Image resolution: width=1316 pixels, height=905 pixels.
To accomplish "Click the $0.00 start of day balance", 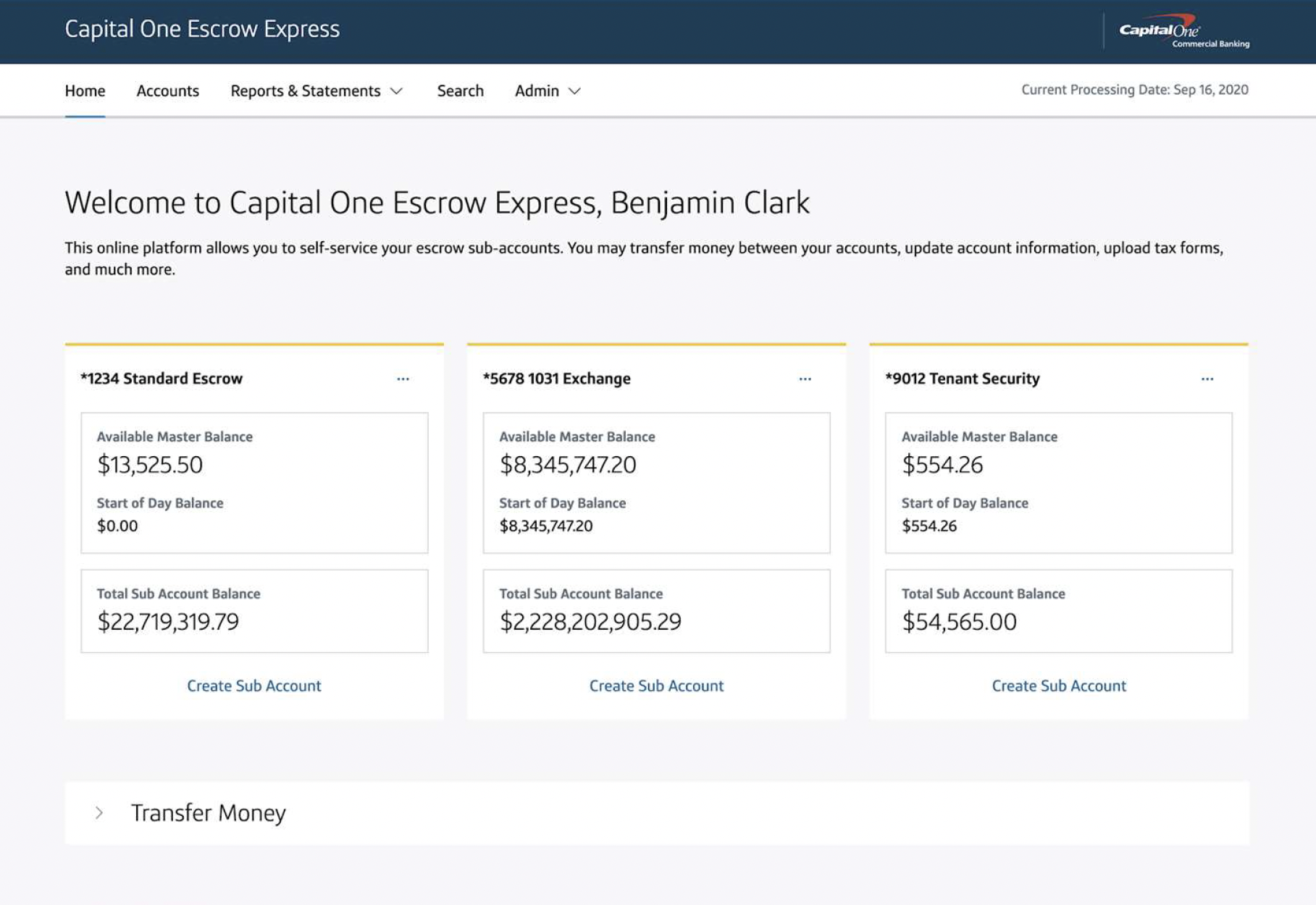I will 117,526.
